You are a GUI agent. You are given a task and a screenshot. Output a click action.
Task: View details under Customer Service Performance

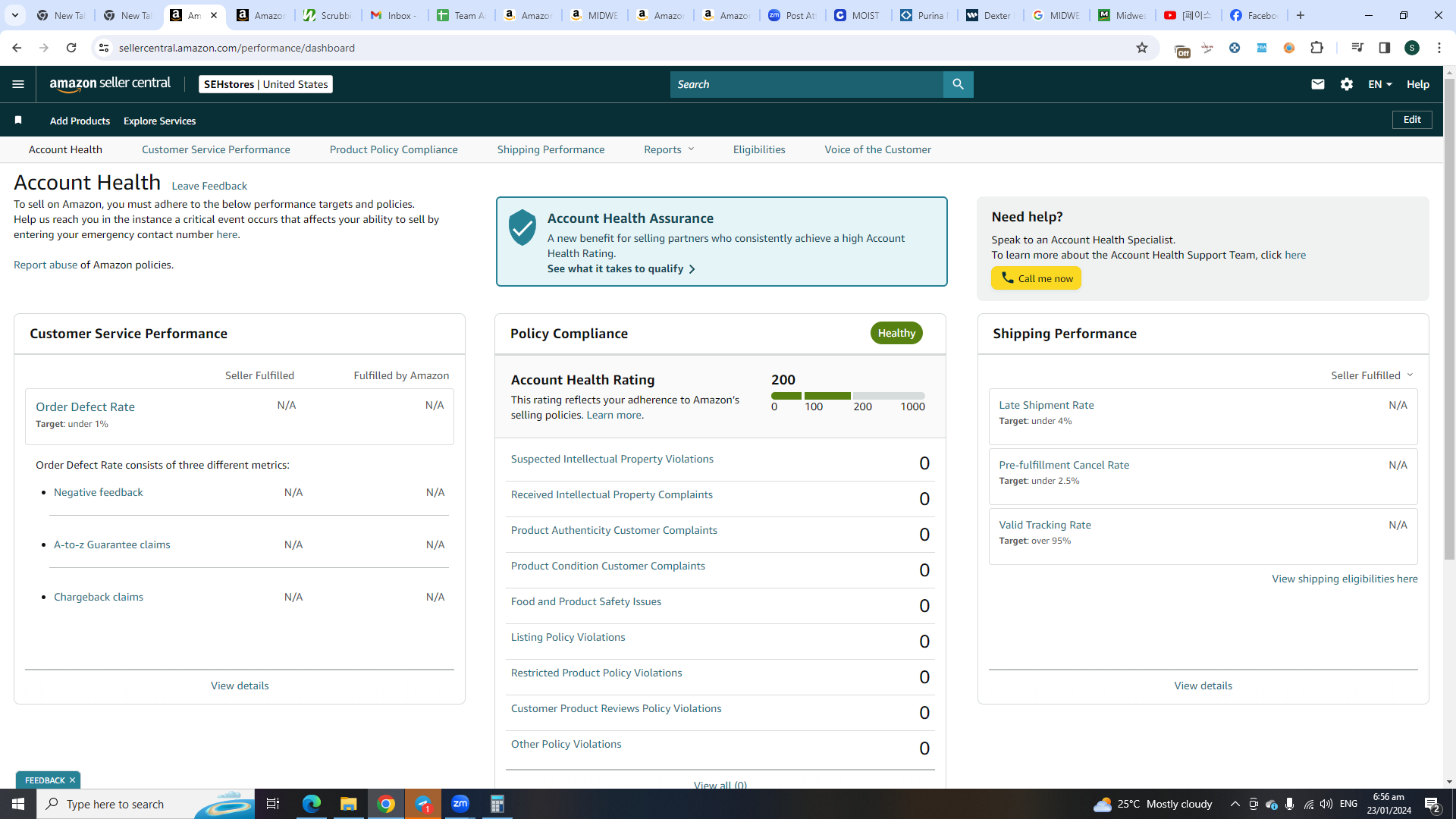[x=240, y=686]
